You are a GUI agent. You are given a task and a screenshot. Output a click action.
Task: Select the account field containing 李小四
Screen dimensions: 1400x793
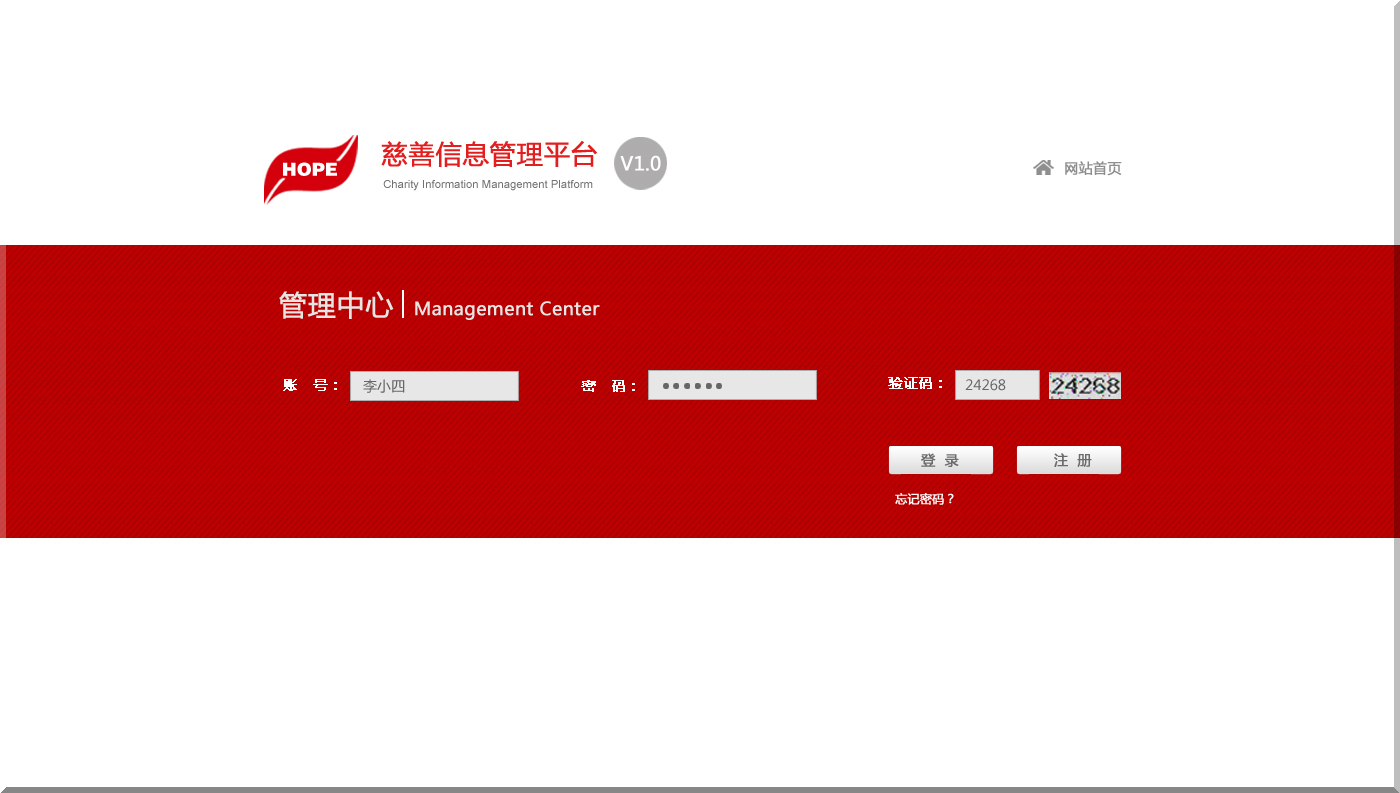[434, 385]
